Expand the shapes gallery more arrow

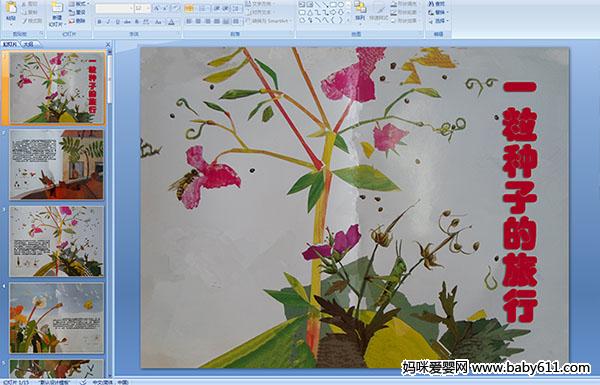point(349,20)
